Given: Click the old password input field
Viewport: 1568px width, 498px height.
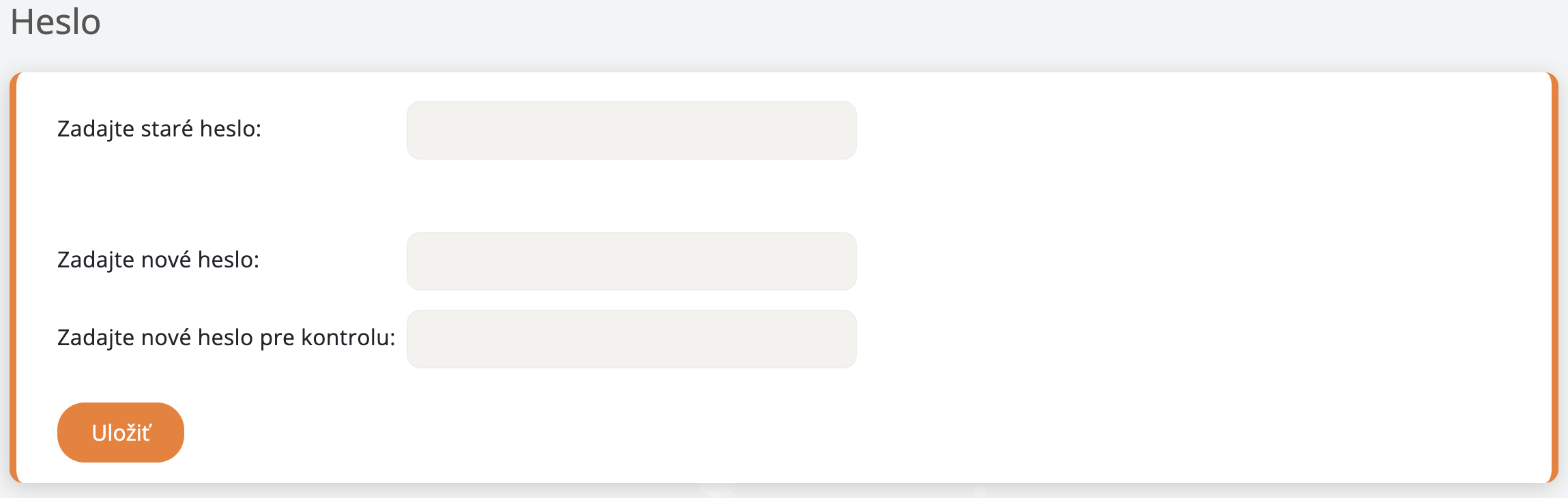Looking at the screenshot, I should 631,130.
